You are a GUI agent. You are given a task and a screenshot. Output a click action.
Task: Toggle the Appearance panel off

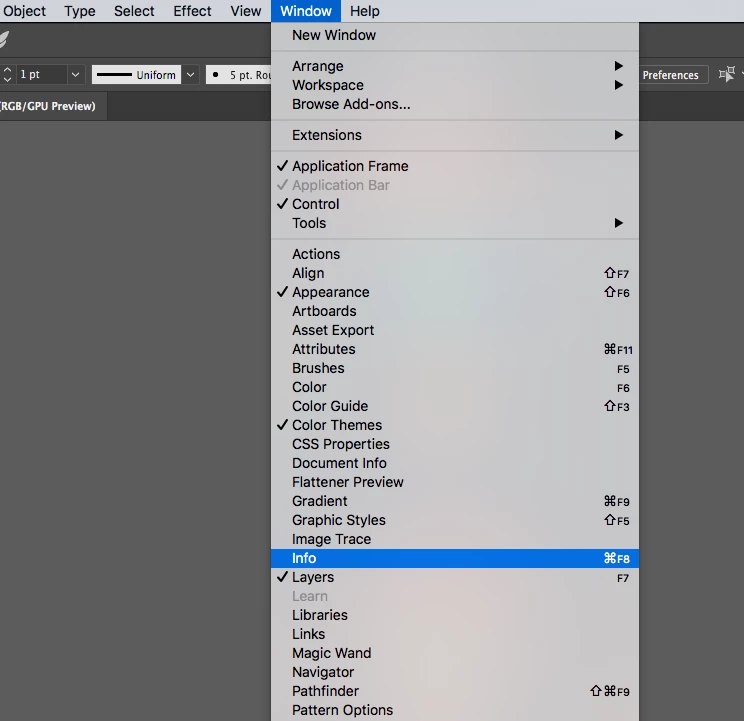[455, 292]
